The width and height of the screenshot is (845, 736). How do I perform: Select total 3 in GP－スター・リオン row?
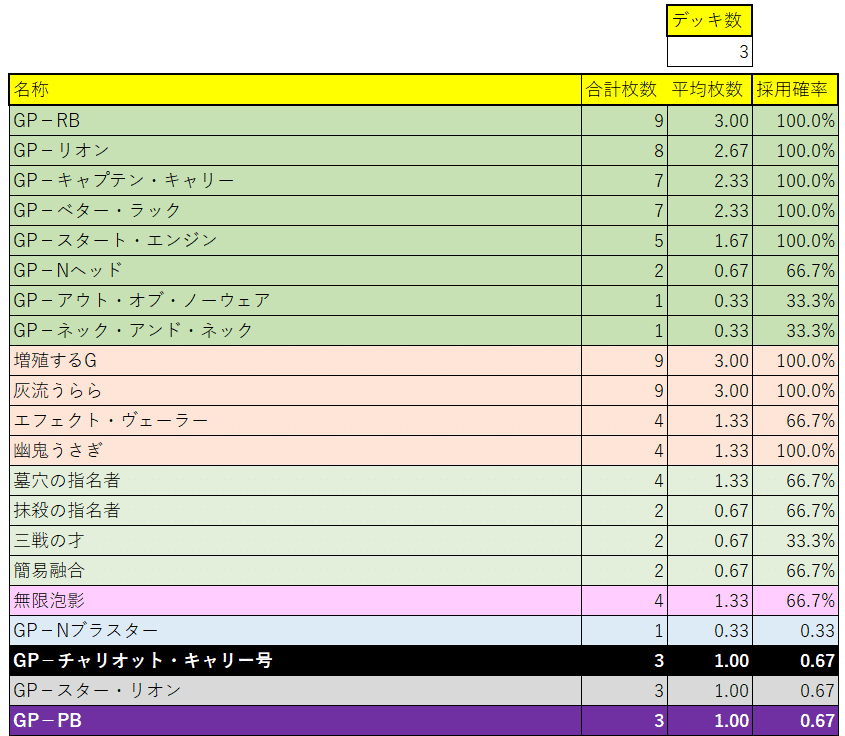[x=624, y=691]
